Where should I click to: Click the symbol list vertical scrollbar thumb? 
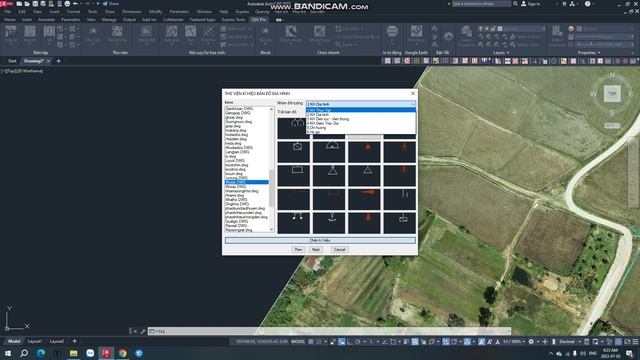tap(271, 188)
